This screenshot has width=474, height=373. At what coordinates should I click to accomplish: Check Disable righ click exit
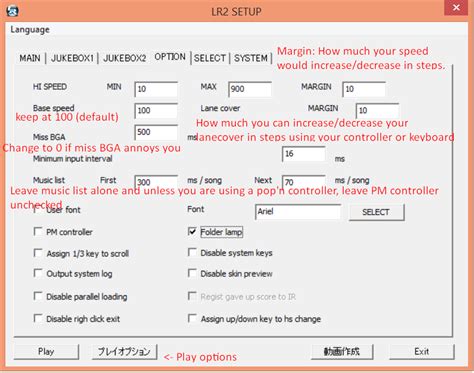[x=38, y=318]
